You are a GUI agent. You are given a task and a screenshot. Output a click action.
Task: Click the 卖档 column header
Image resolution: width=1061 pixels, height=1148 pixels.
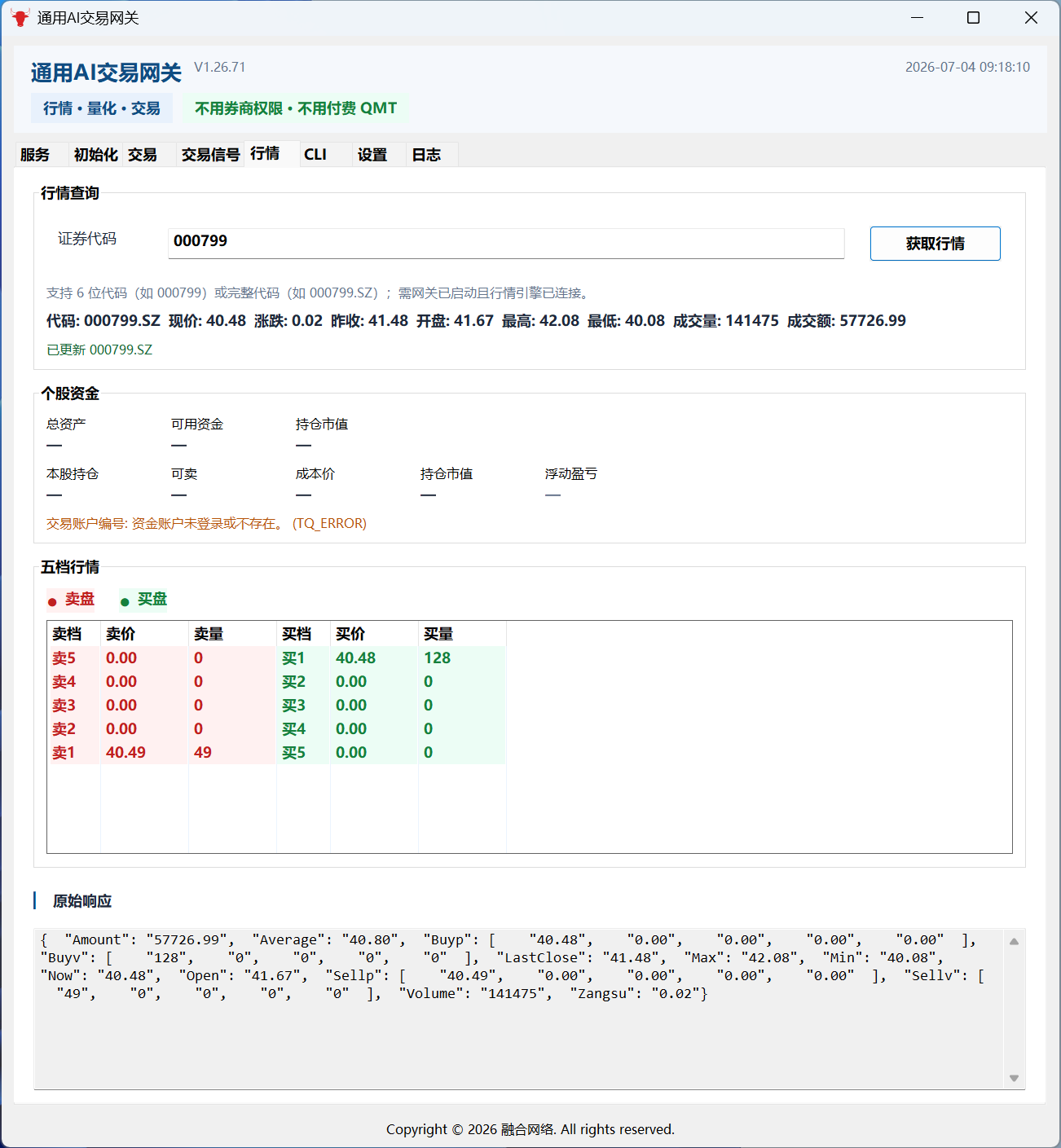74,634
